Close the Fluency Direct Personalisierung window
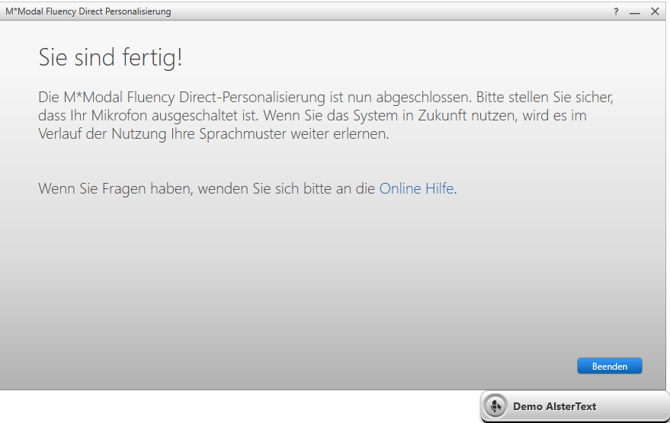This screenshot has height=423, width=670. coord(655,12)
